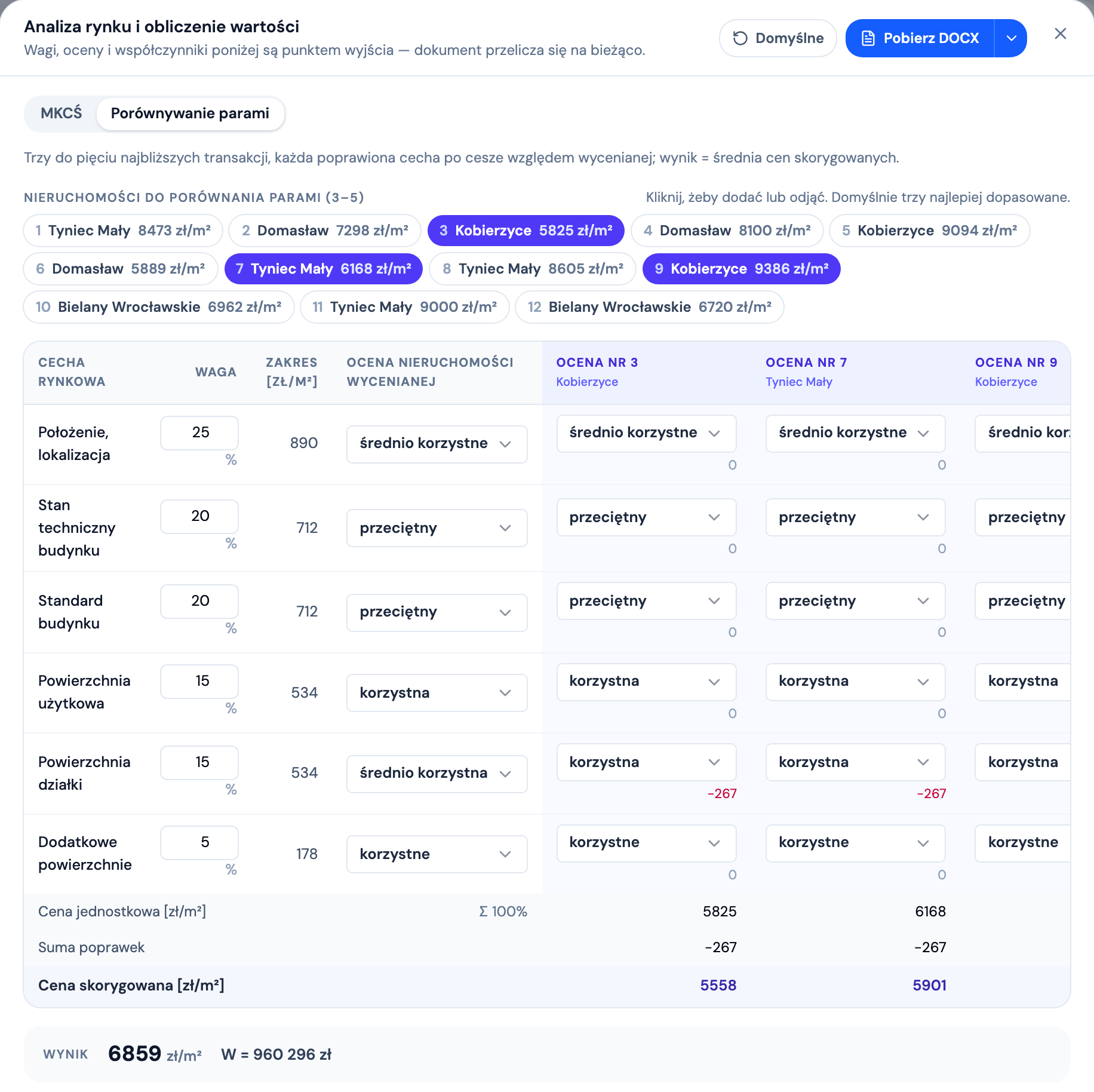1094x1092 pixels.
Task: Switch to the MKCŚ tab
Action: [x=61, y=114]
